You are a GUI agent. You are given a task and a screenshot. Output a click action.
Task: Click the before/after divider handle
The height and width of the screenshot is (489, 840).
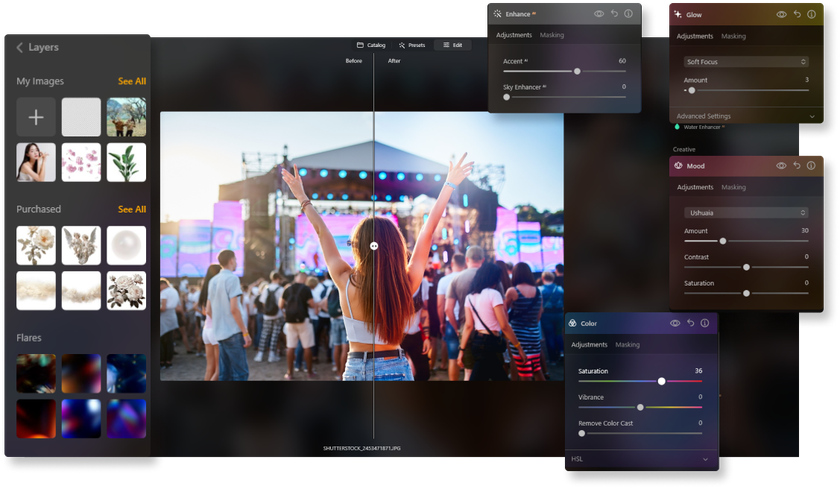pyautogui.click(x=374, y=246)
